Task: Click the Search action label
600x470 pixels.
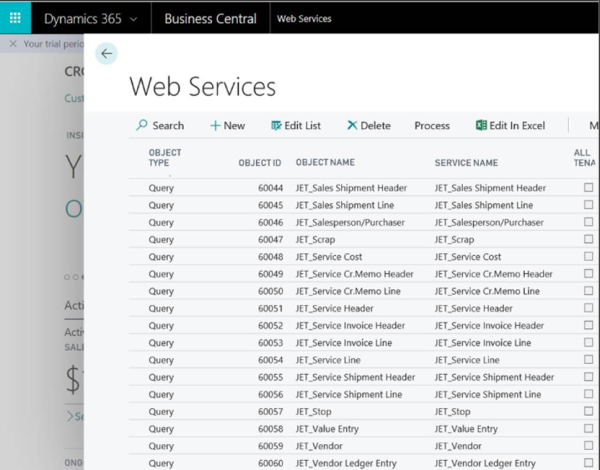Action: tap(168, 126)
